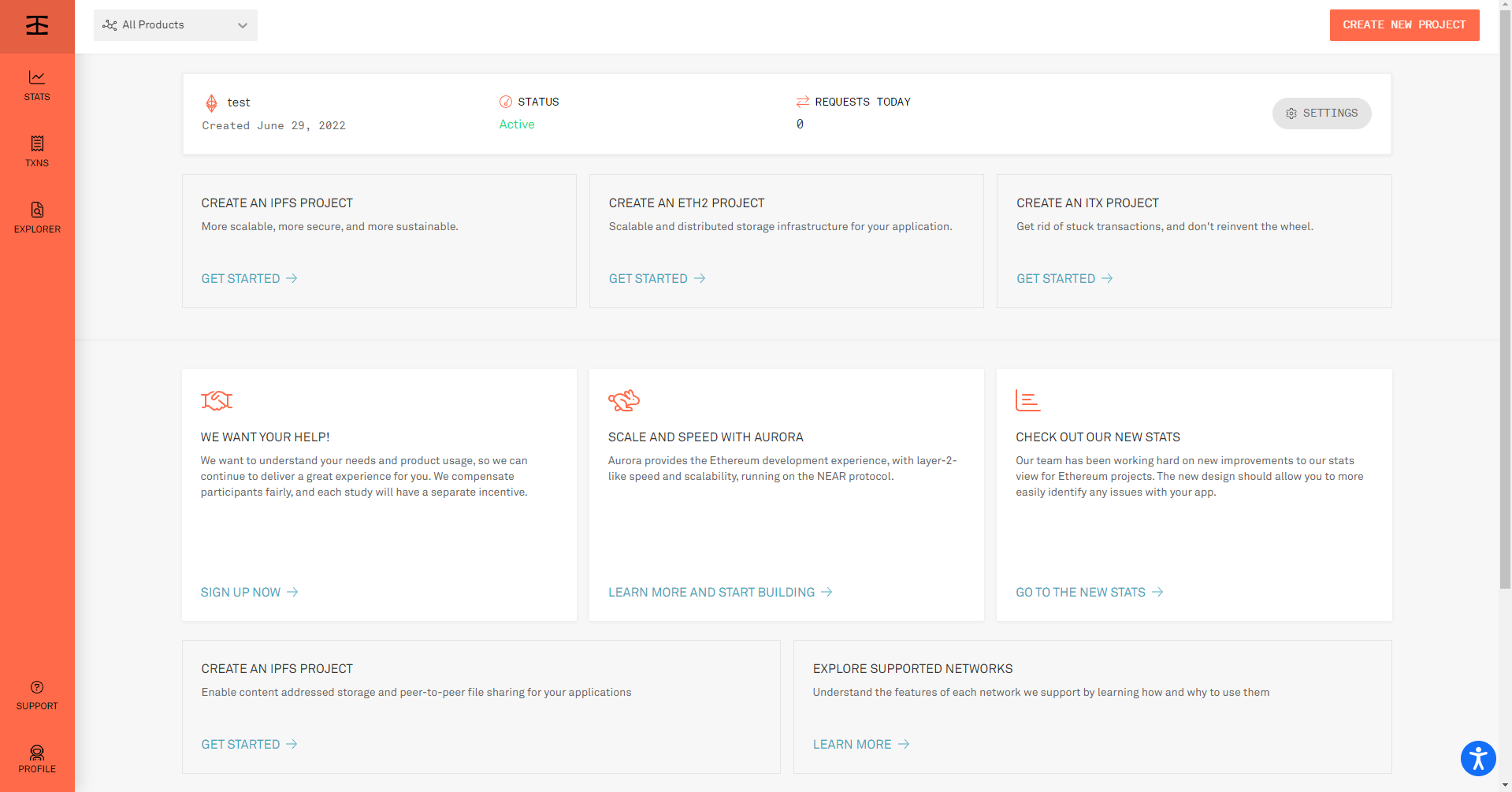Click the vertical page scrollbar
Viewport: 1512px width, 792px height.
pos(1505,315)
